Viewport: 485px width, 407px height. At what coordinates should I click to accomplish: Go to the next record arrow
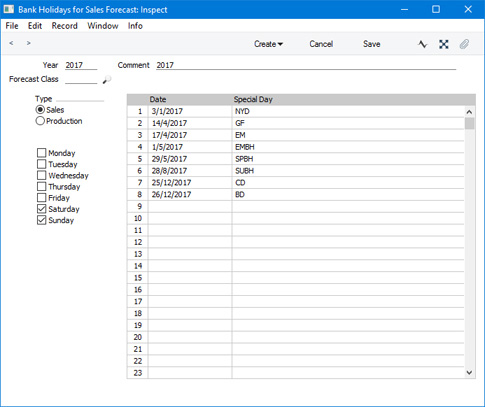tap(29, 43)
